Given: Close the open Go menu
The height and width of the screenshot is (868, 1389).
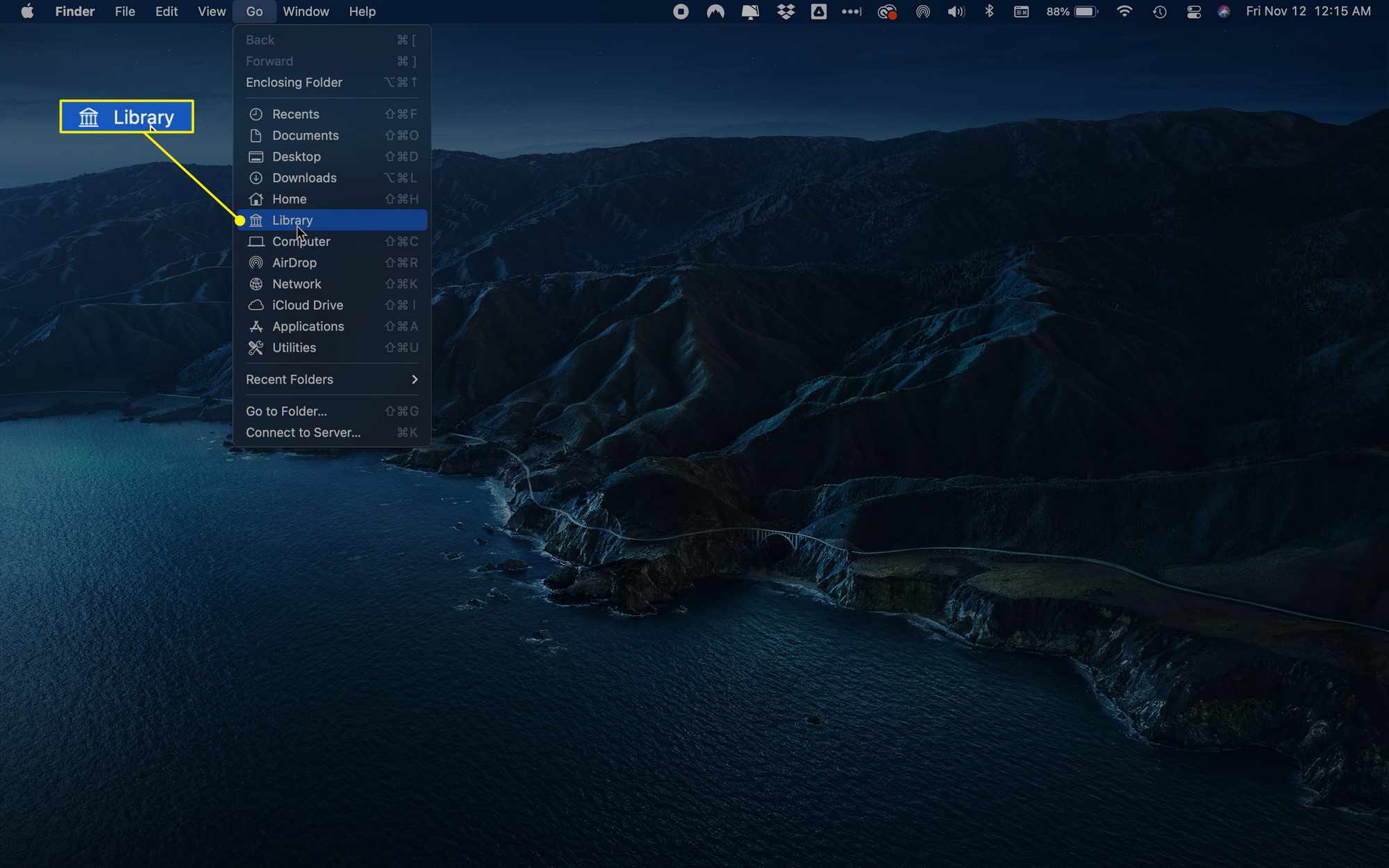Looking at the screenshot, I should (x=254, y=12).
